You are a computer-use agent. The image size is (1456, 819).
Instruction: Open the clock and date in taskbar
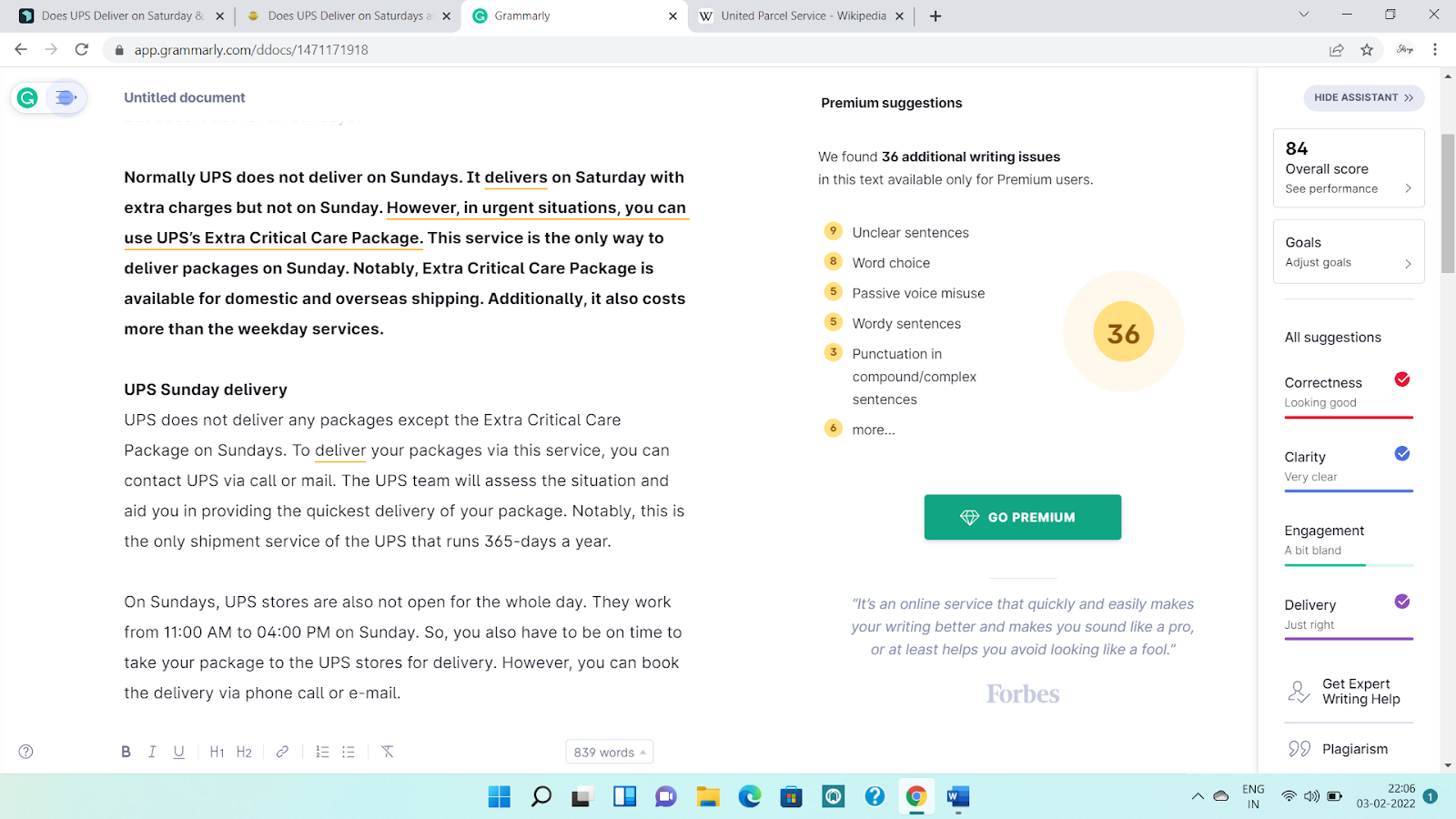[1385, 796]
